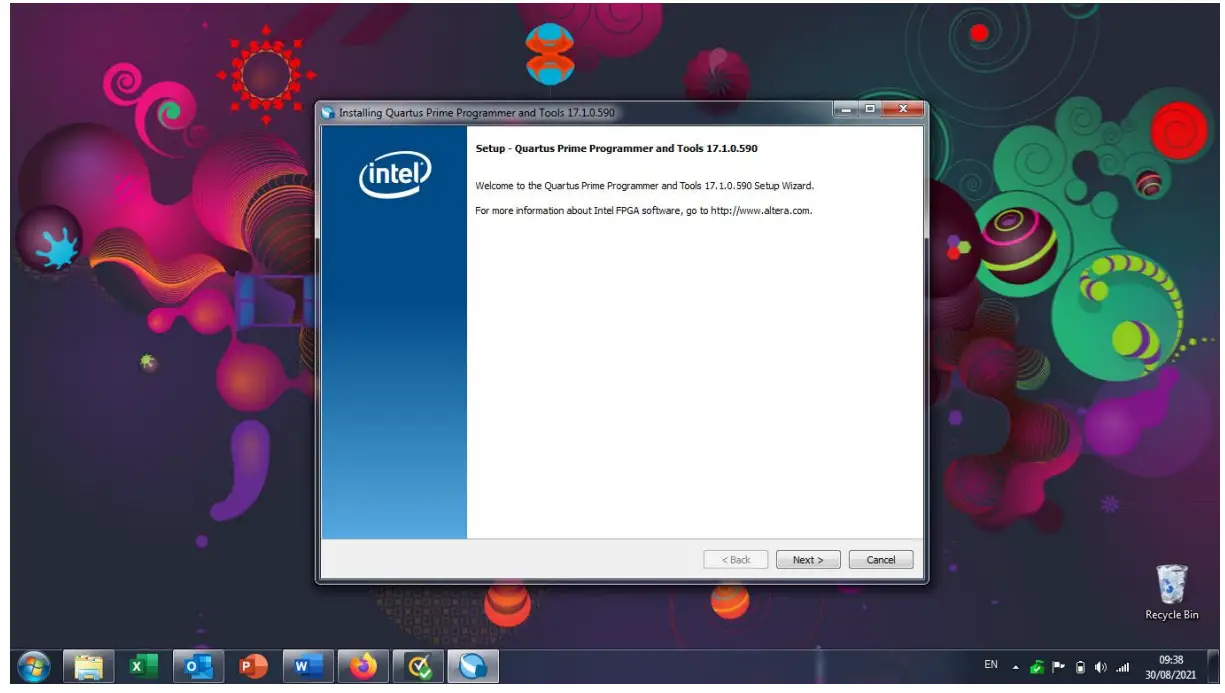Select the Quartus installer taskbar button
Image resolution: width=1225 pixels, height=693 pixels.
[472, 666]
